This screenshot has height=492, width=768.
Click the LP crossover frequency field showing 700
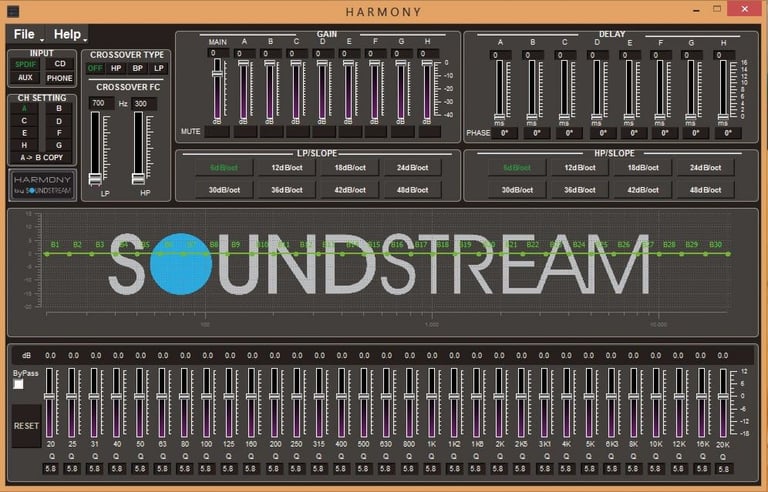[101, 103]
